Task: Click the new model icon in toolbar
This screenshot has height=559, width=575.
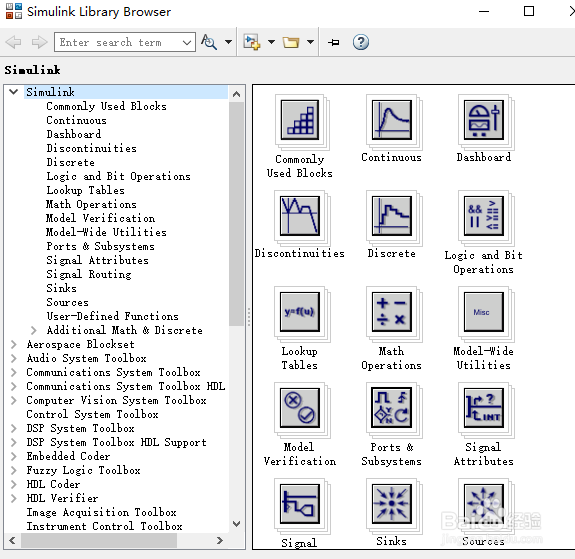Action: pyautogui.click(x=252, y=42)
